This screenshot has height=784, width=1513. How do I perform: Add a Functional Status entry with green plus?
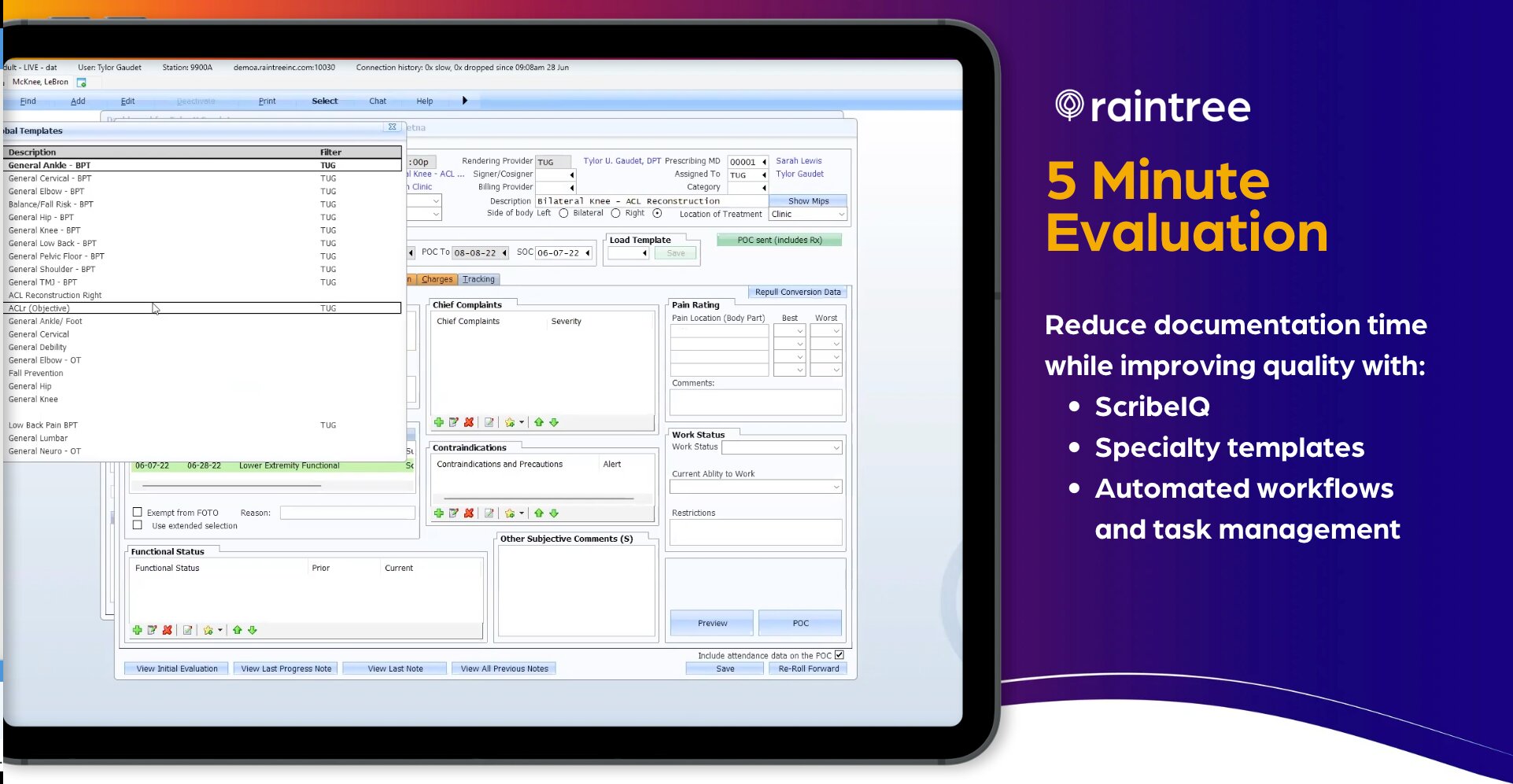click(137, 631)
